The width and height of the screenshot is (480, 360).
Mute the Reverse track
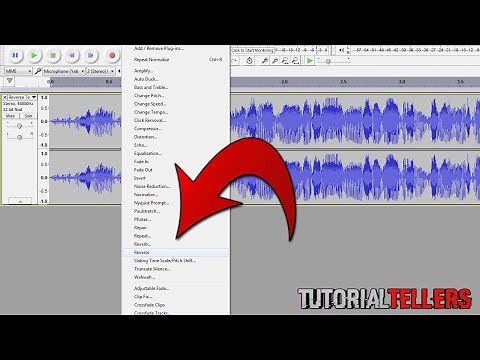(x=10, y=116)
